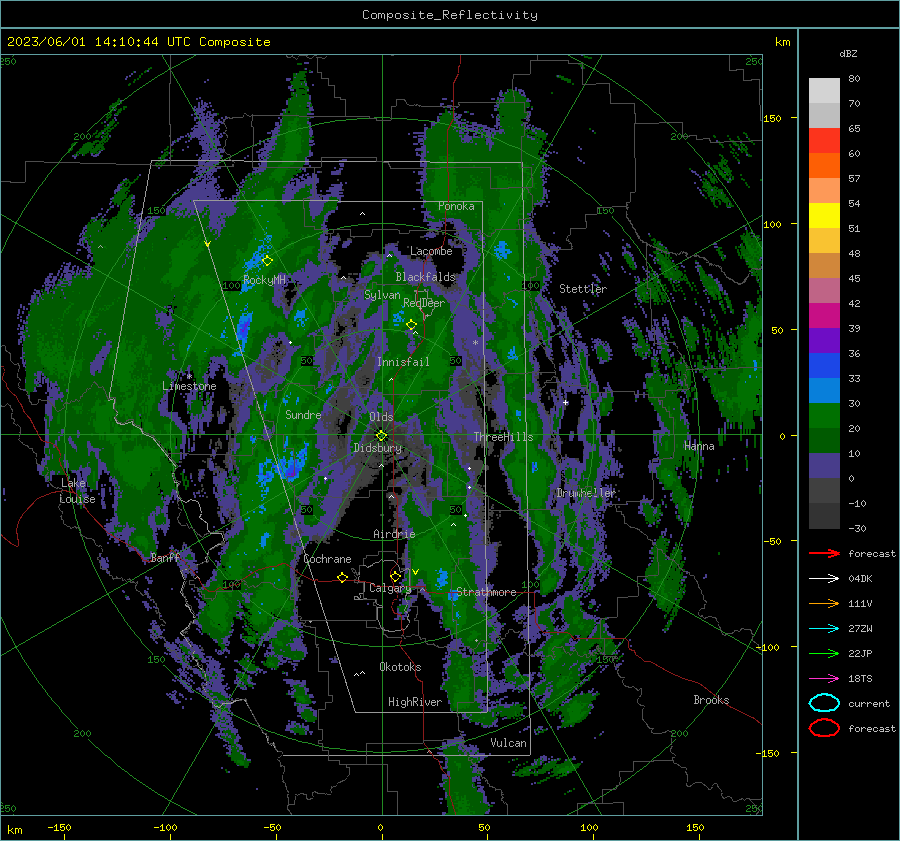This screenshot has height=841, width=900.
Task: Click the red 60–65 dBZ color swatch
Action: [824, 140]
